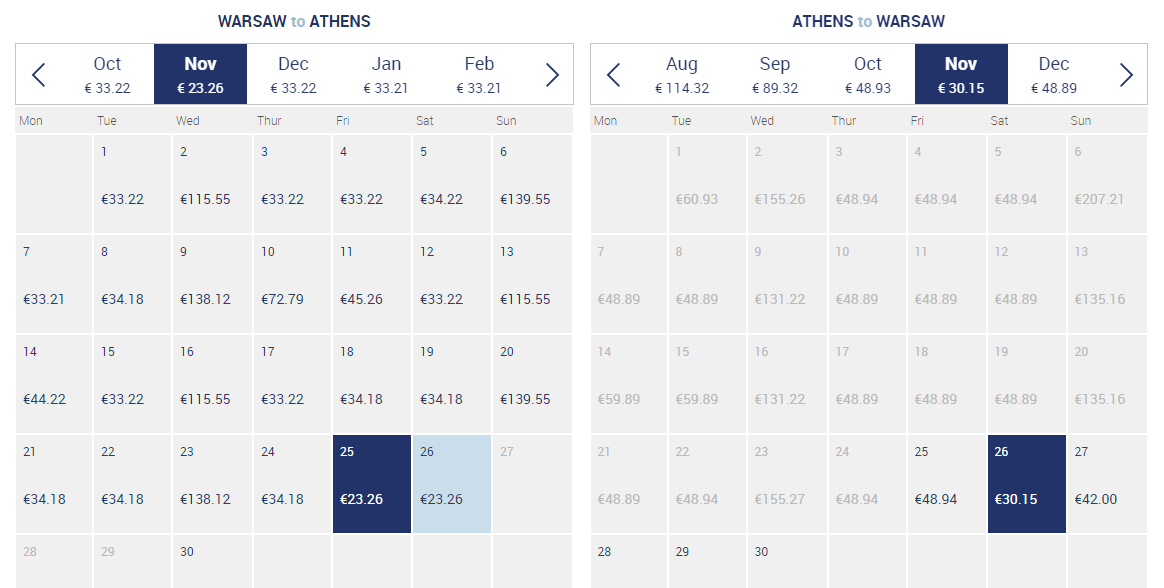Viewport: 1164px width, 588px height.
Task: Select outbound November 11 fare €45.26
Action: [372, 284]
